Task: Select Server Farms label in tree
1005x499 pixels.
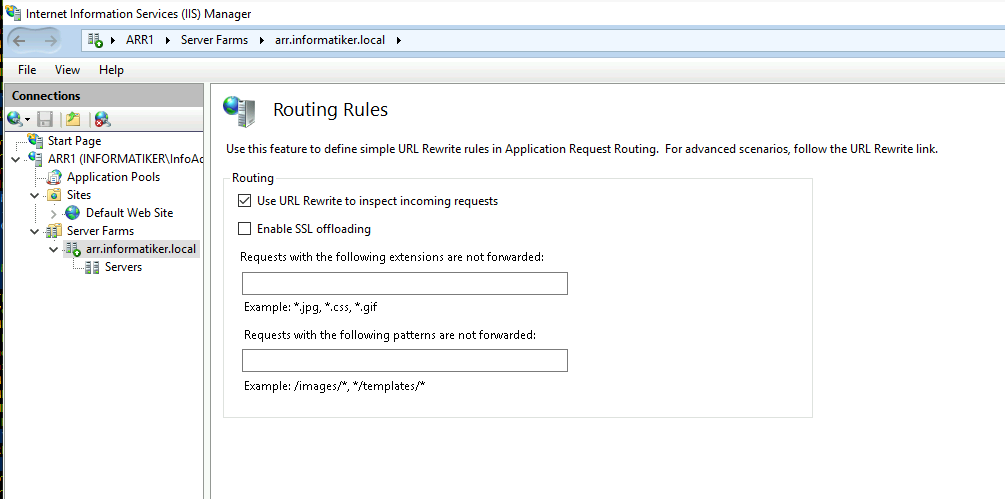Action: pos(101,231)
